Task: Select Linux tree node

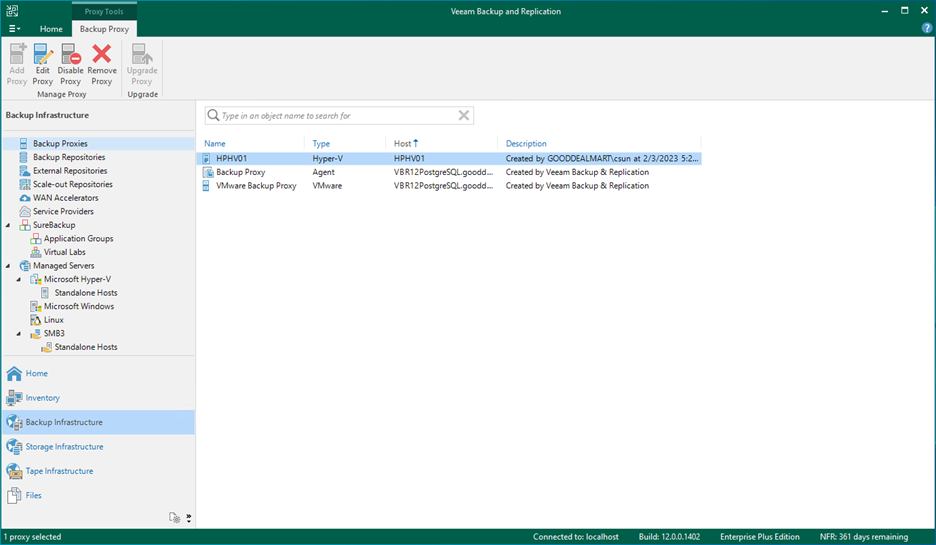Action: (54, 320)
